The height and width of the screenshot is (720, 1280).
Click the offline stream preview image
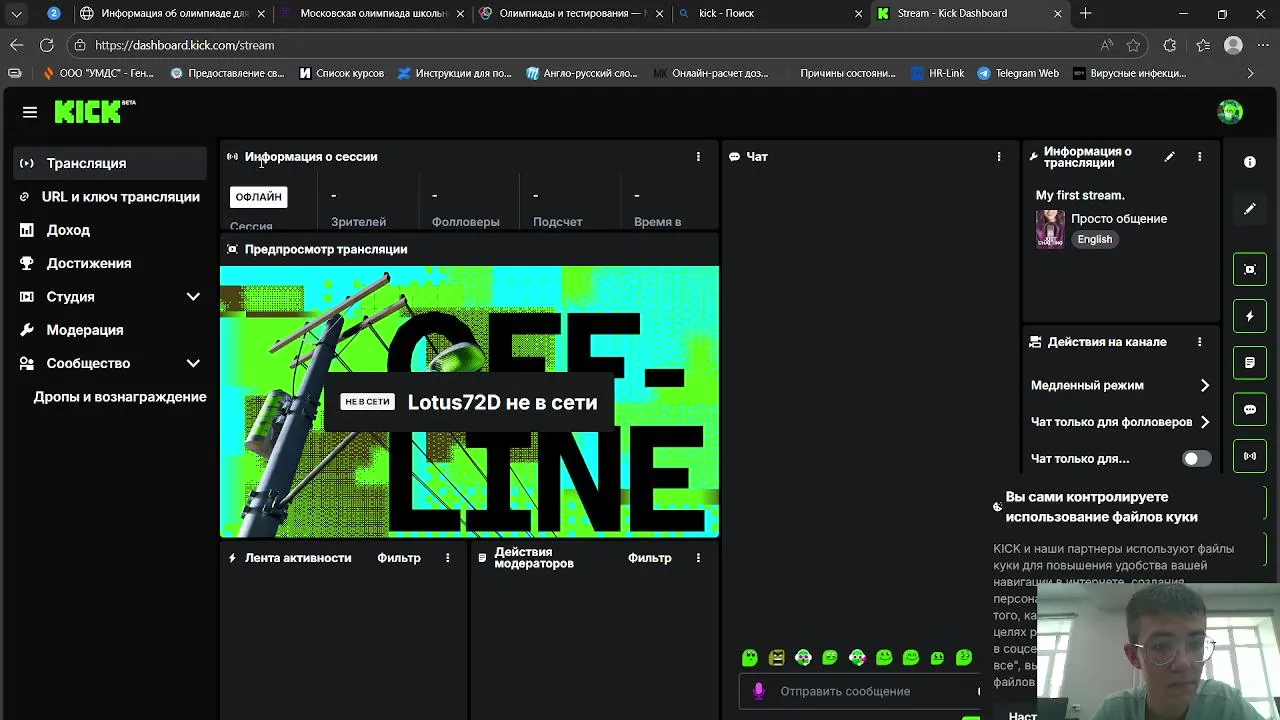tap(469, 402)
